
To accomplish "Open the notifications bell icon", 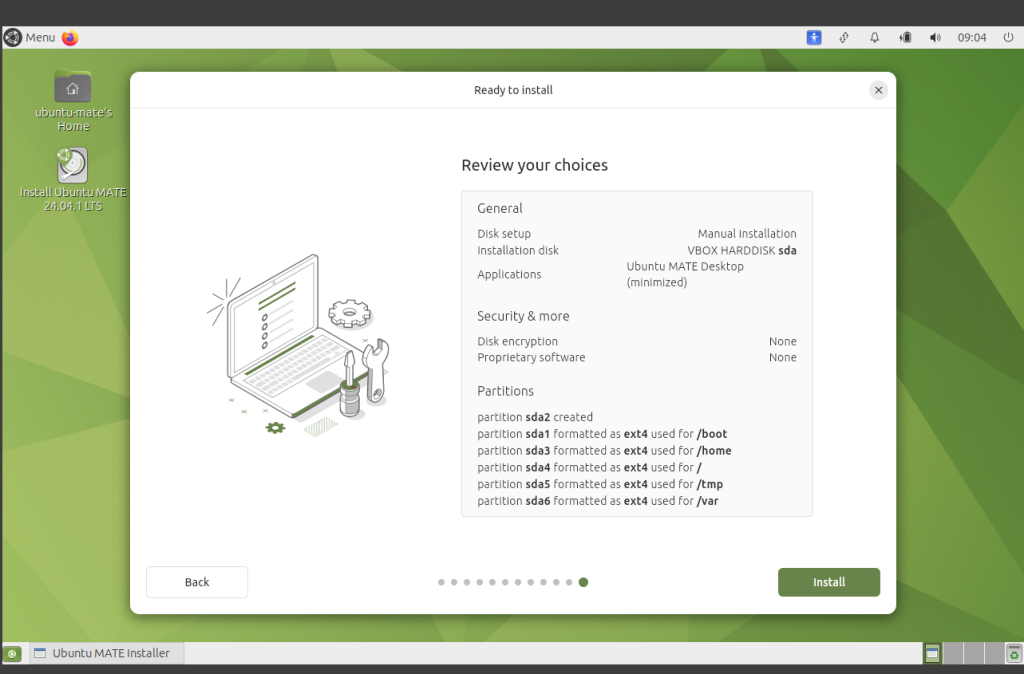I will pos(874,38).
